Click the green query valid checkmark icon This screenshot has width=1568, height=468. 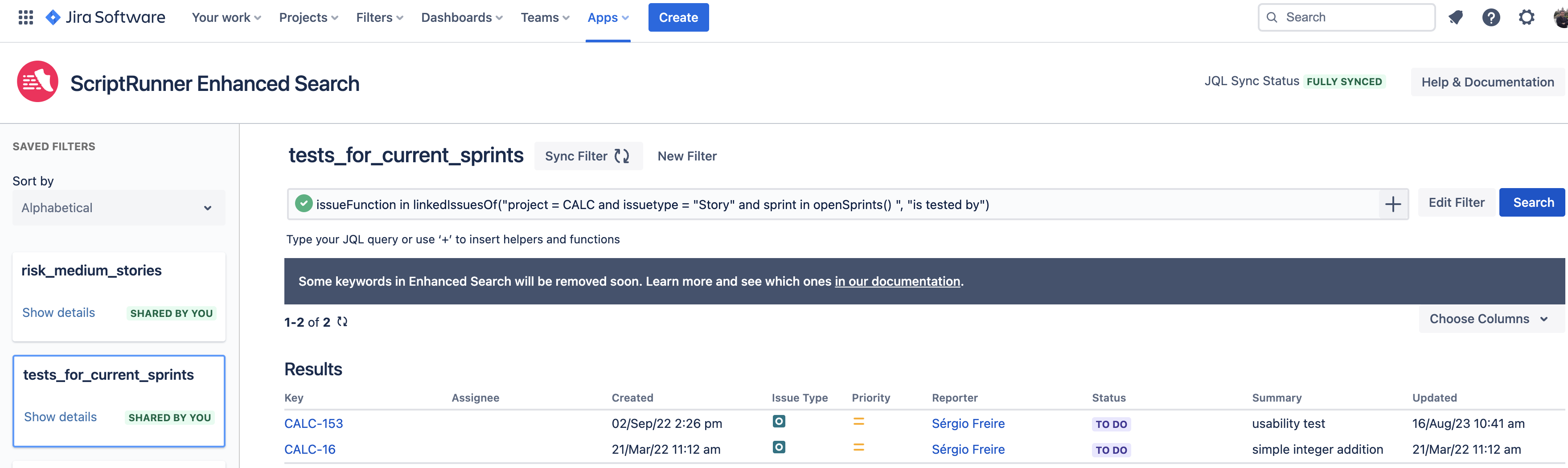tap(304, 203)
